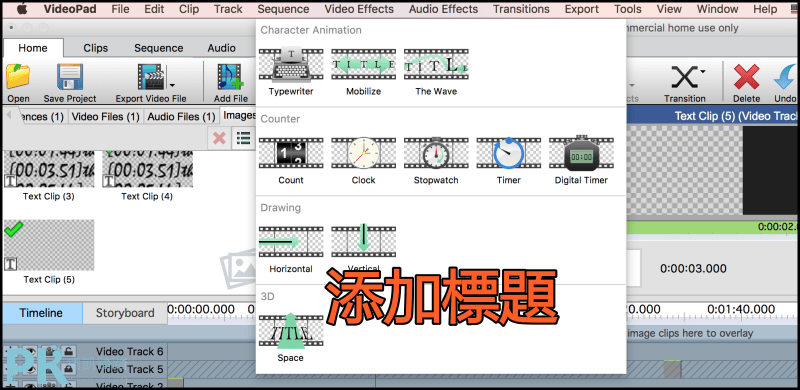The height and width of the screenshot is (390, 800).
Task: Switch to Timeline view
Action: tap(41, 313)
